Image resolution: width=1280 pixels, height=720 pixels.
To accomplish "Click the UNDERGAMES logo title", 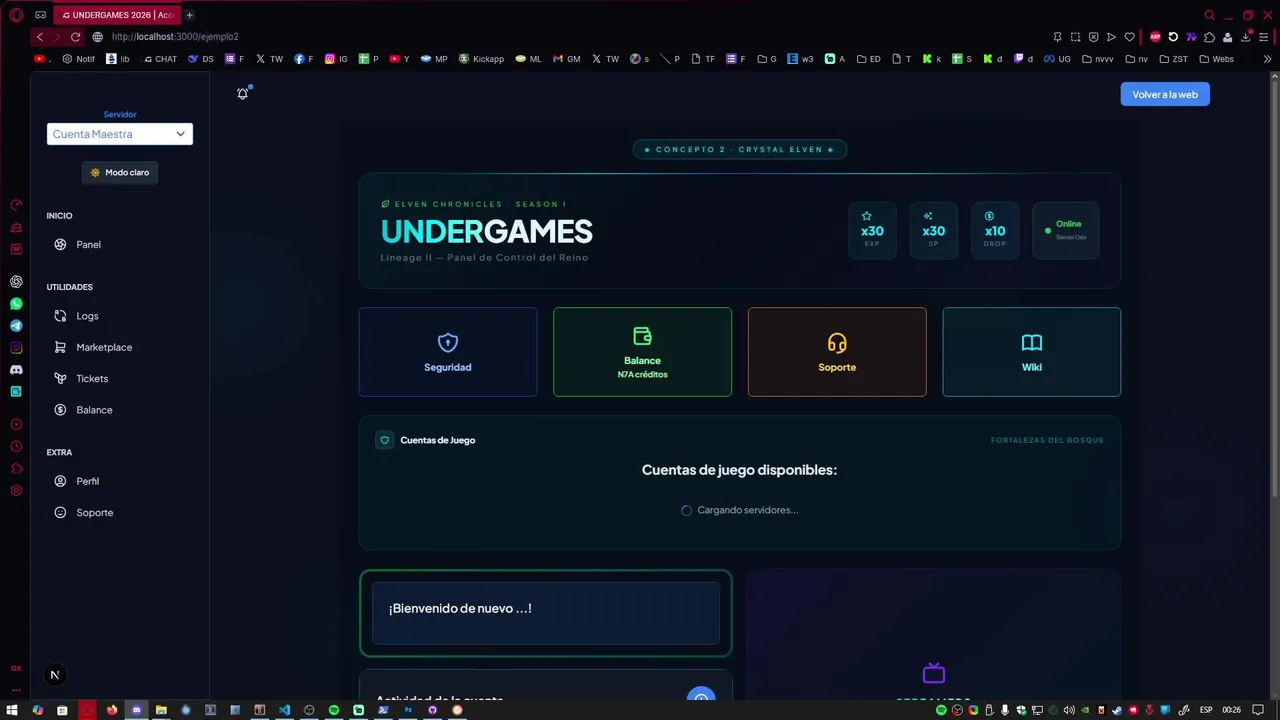I will 487,232.
